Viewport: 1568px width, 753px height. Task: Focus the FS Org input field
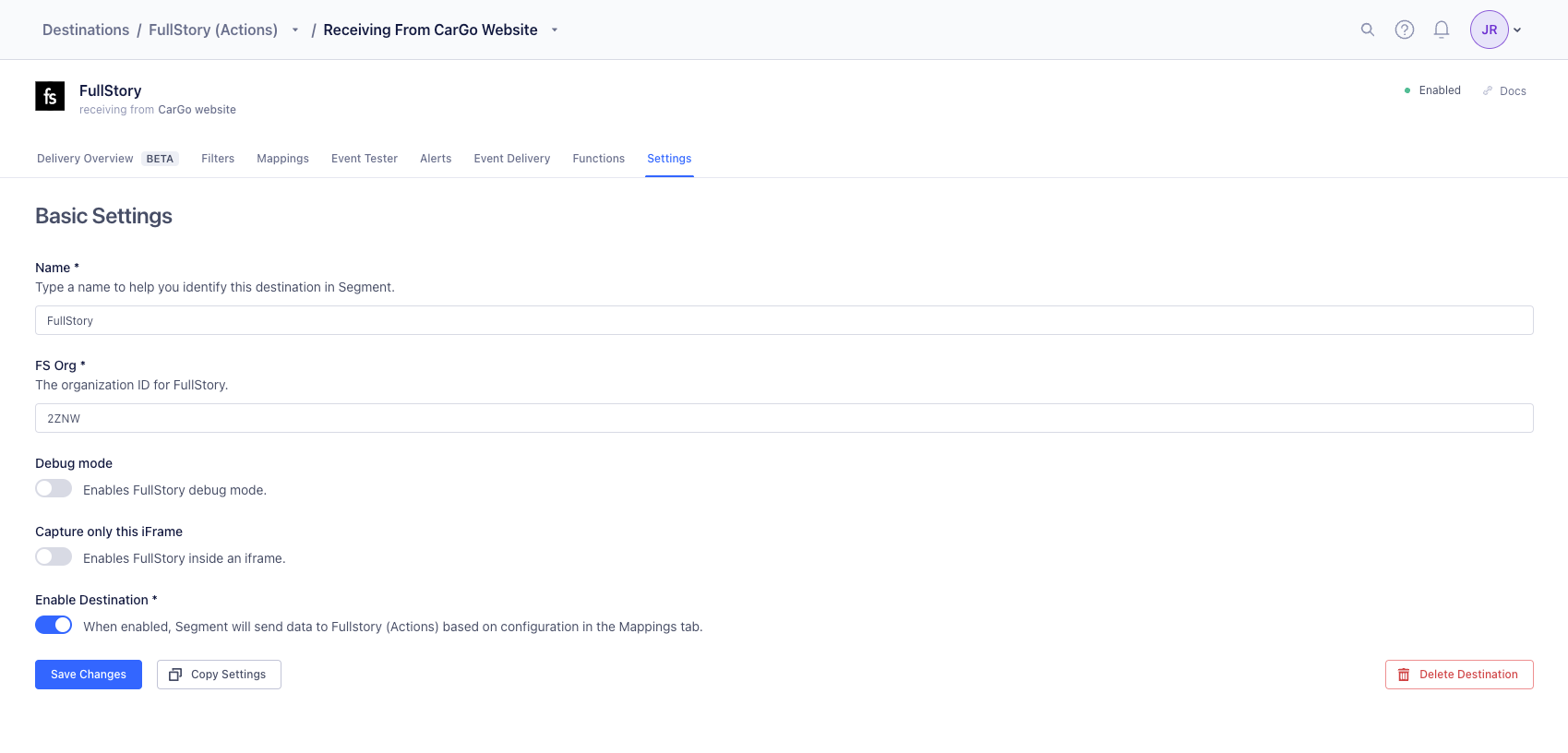[x=784, y=418]
